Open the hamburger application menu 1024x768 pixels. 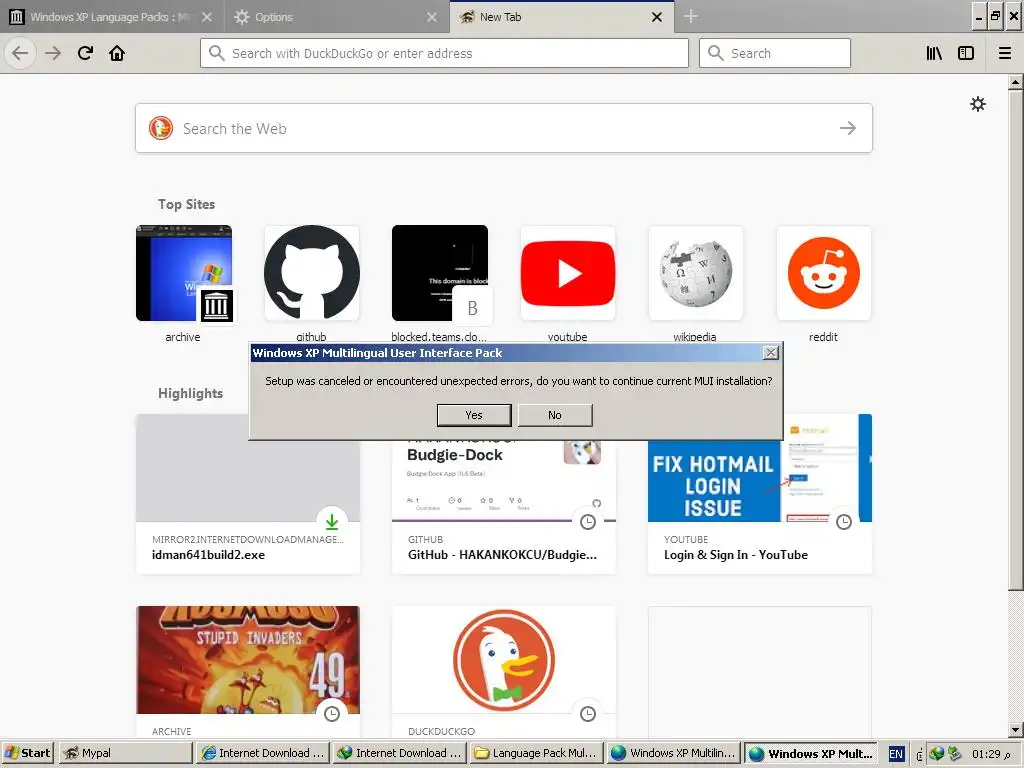tap(1005, 53)
